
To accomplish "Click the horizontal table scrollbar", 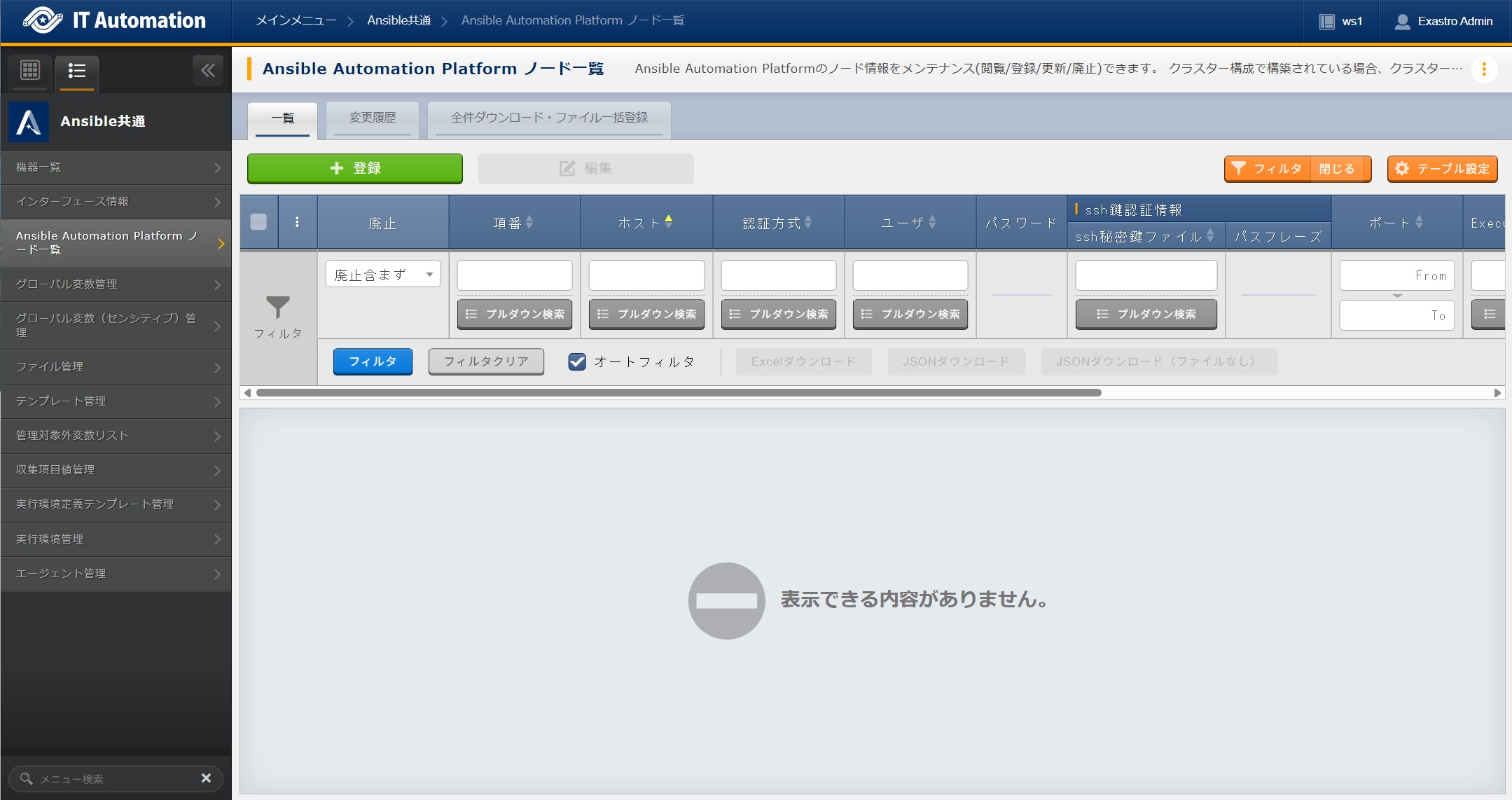I will 678,393.
